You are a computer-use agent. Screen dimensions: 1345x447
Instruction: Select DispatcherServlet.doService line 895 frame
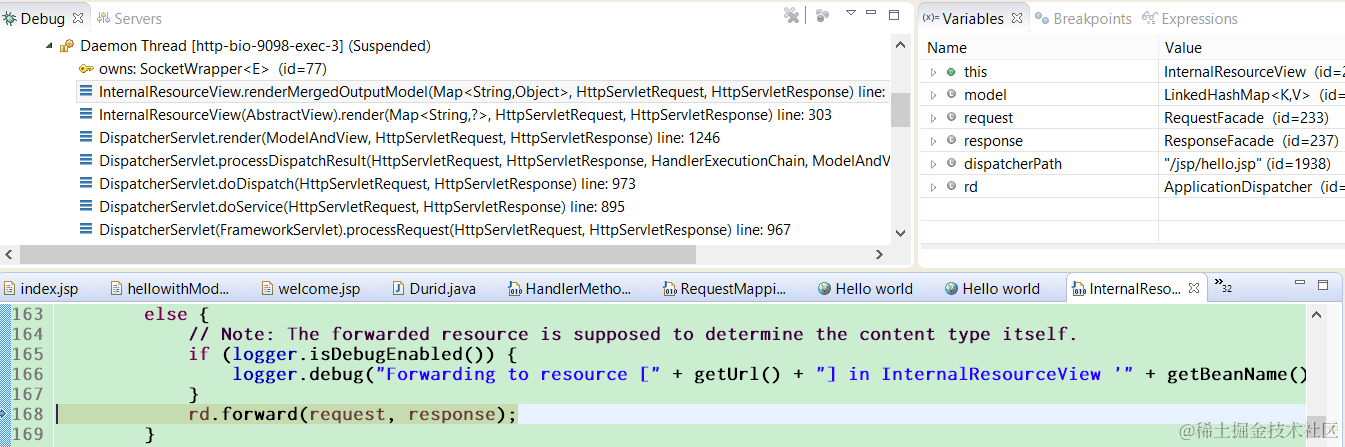click(x=361, y=207)
